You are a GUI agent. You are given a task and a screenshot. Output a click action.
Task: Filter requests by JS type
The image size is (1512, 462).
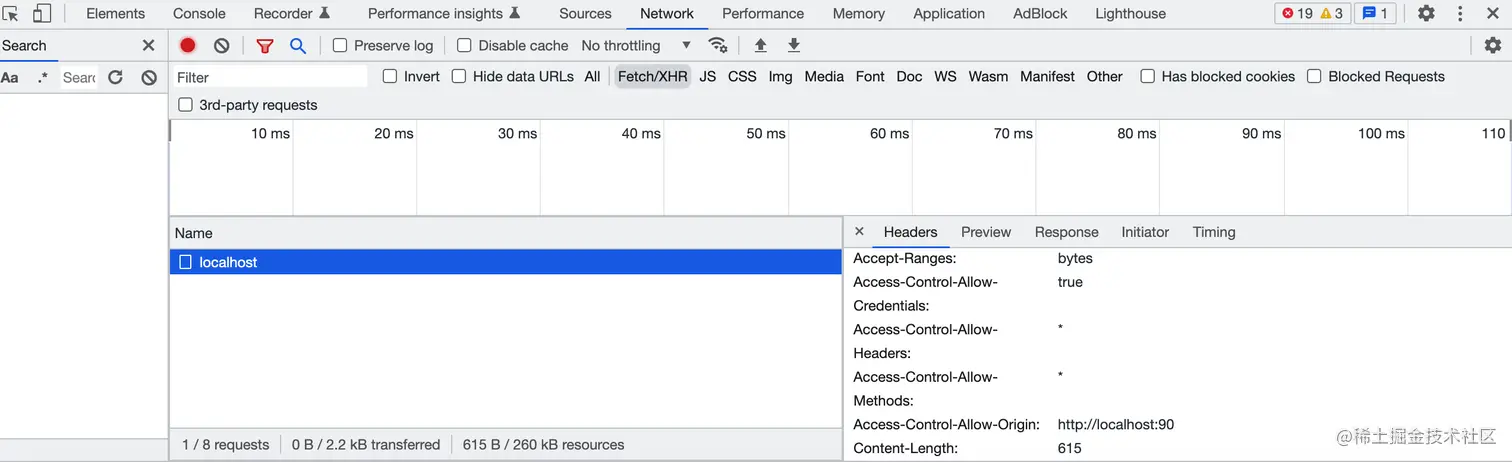click(x=708, y=76)
